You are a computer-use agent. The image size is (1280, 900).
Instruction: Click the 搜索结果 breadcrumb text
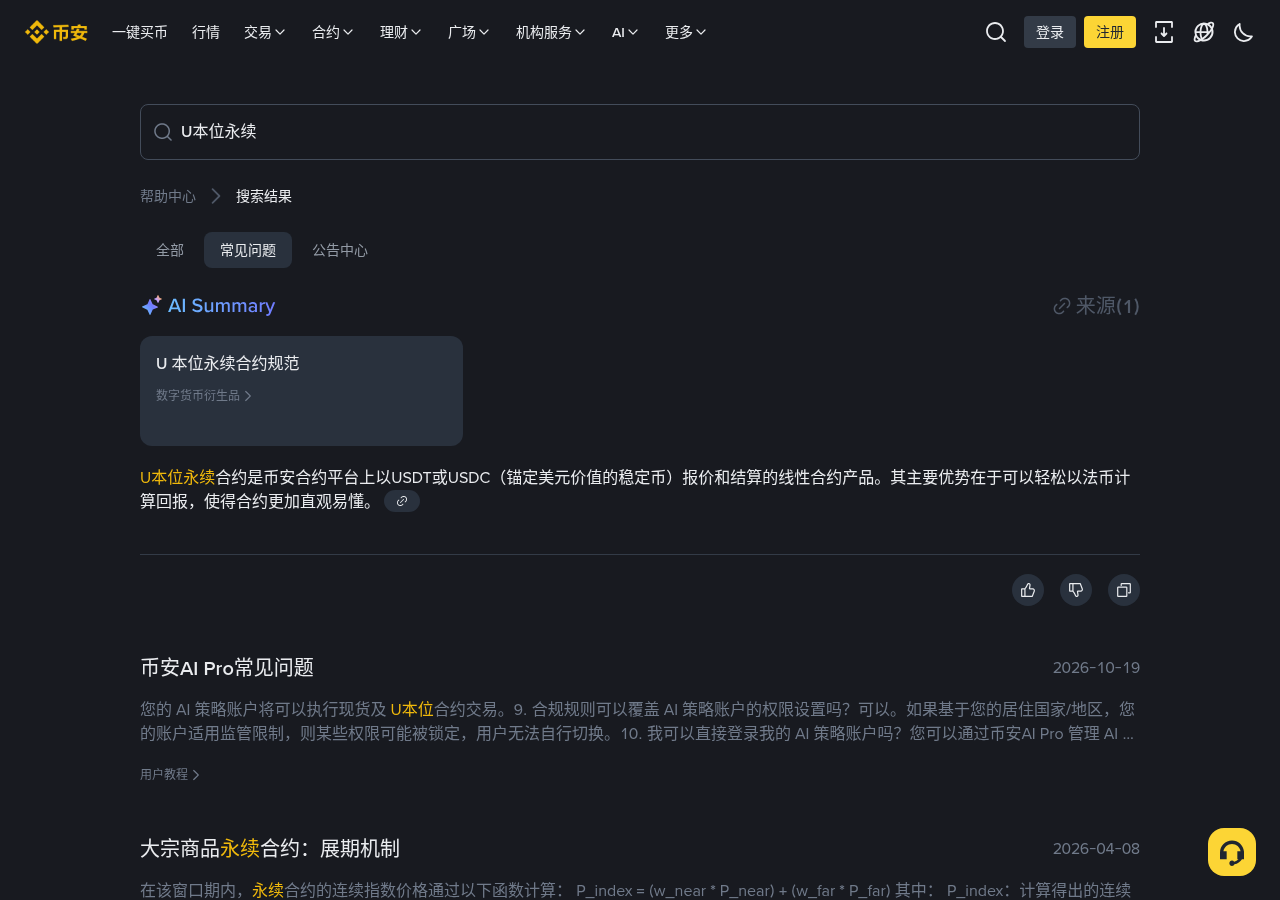coord(264,196)
